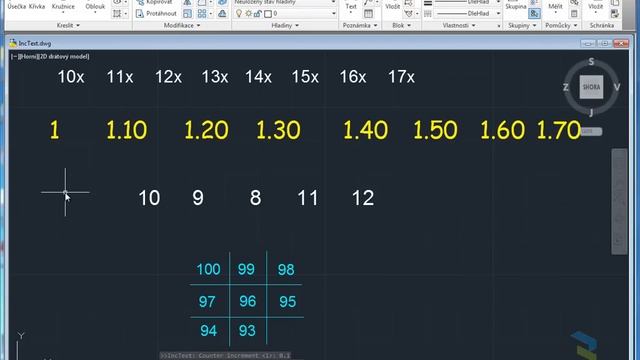640x360 pixels.
Task: Select the Kružnice circle tool
Action: pyautogui.click(x=63, y=7)
